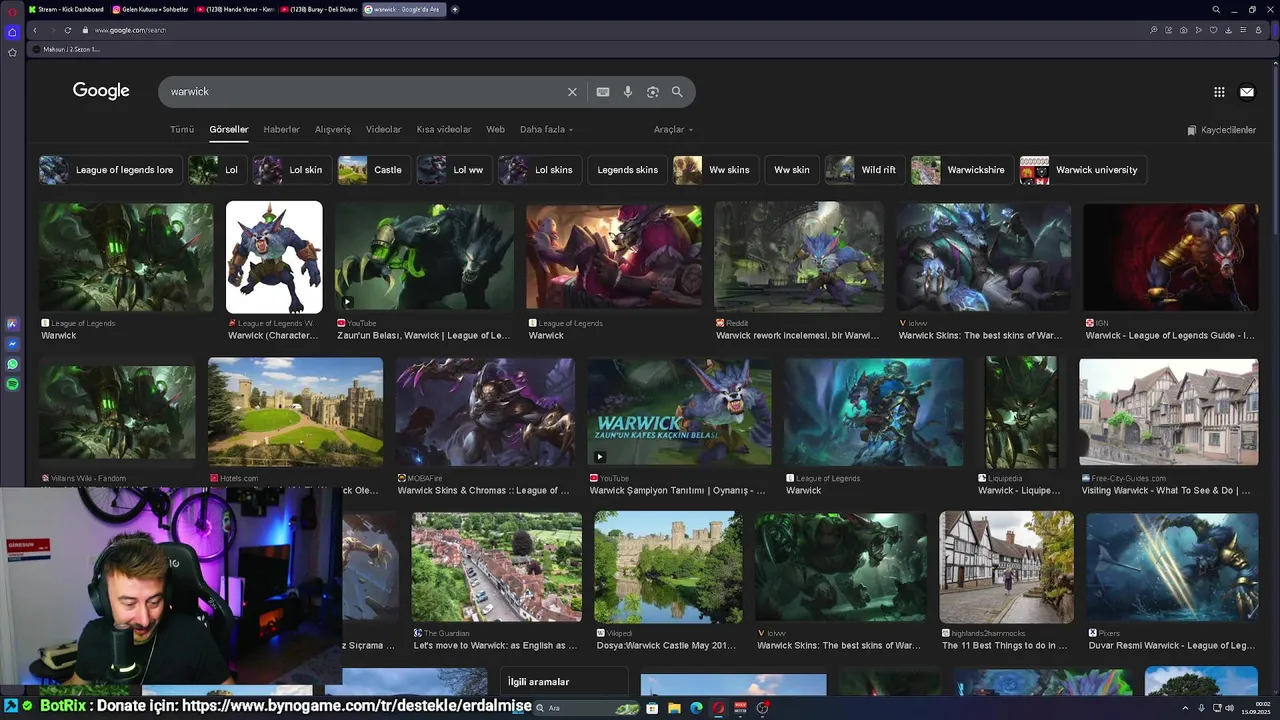Viewport: 1280px width, 720px height.
Task: Select the Castle filter chip
Action: (x=372, y=170)
